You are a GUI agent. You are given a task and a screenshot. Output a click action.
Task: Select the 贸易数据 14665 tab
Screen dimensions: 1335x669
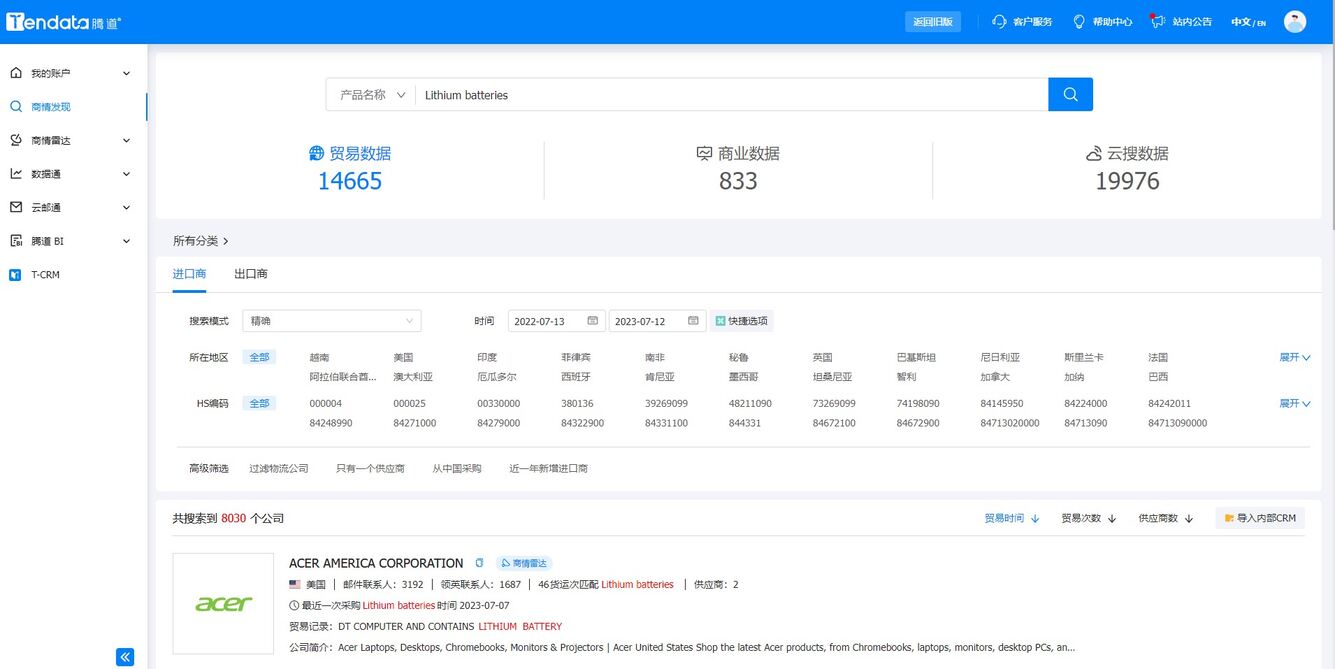click(x=350, y=168)
